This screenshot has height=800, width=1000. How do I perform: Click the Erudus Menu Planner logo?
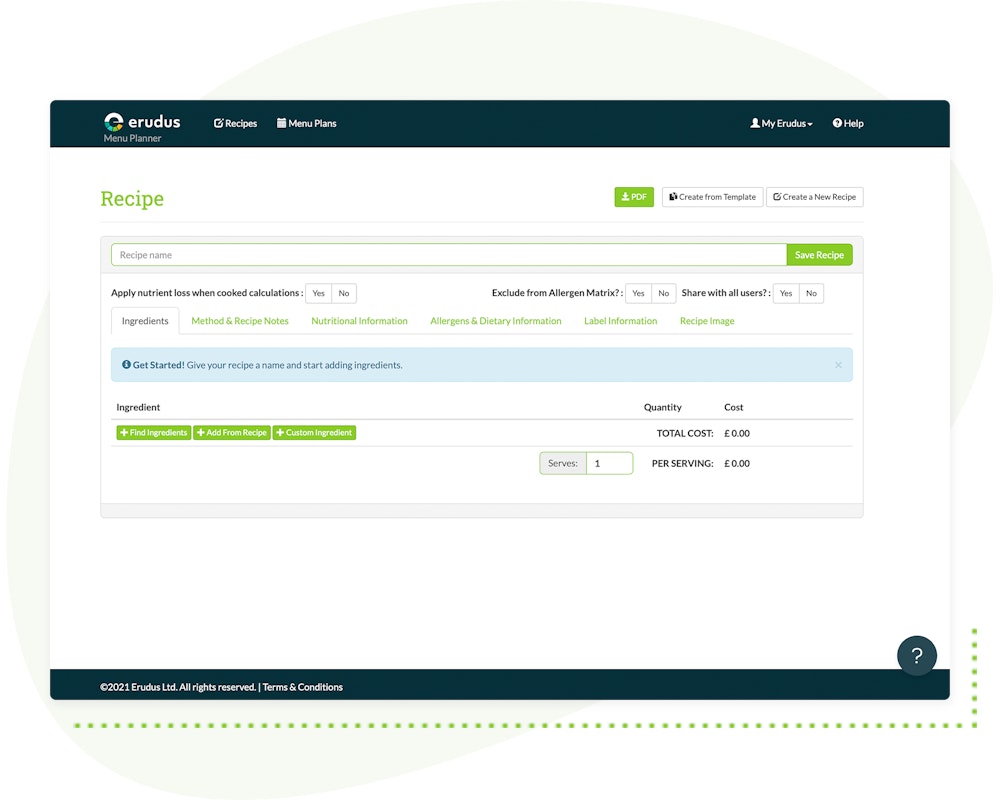click(143, 124)
